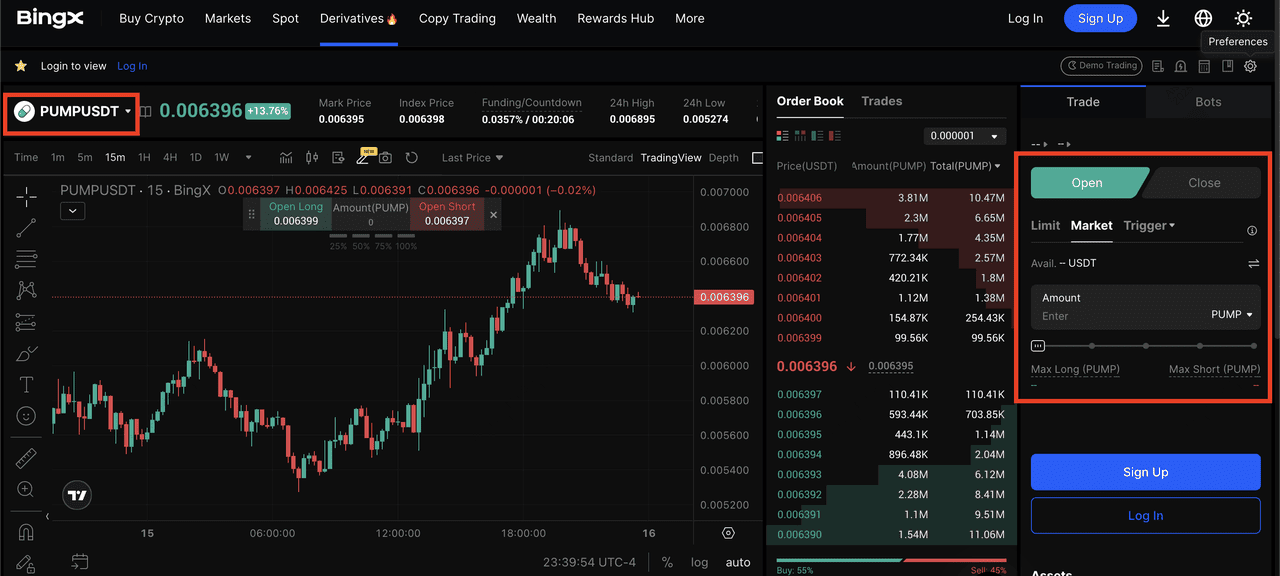Open the calculator icon
The width and height of the screenshot is (1280, 576).
pos(1204,66)
